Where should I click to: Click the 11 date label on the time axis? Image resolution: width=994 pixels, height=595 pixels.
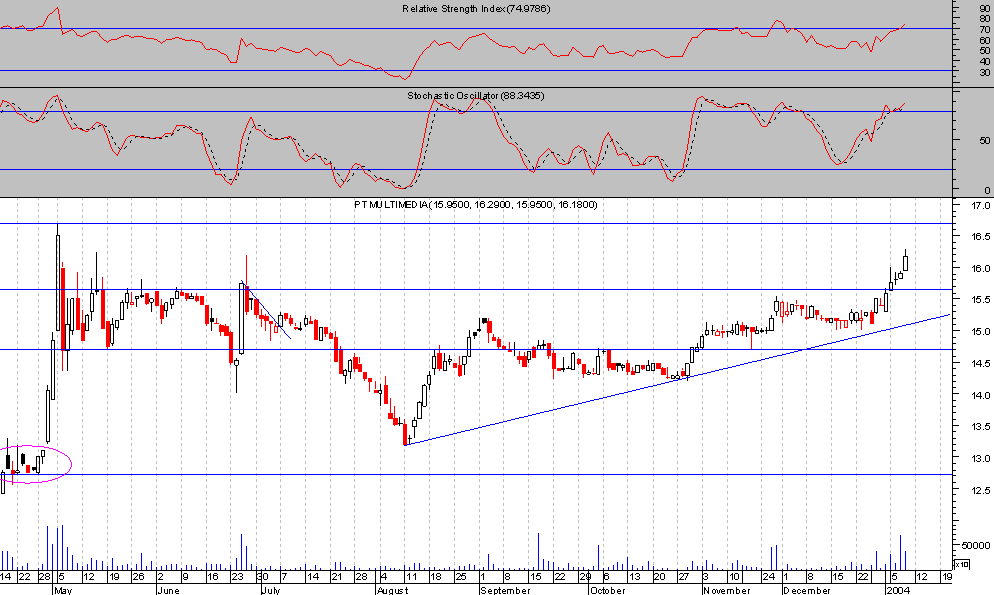click(x=410, y=577)
